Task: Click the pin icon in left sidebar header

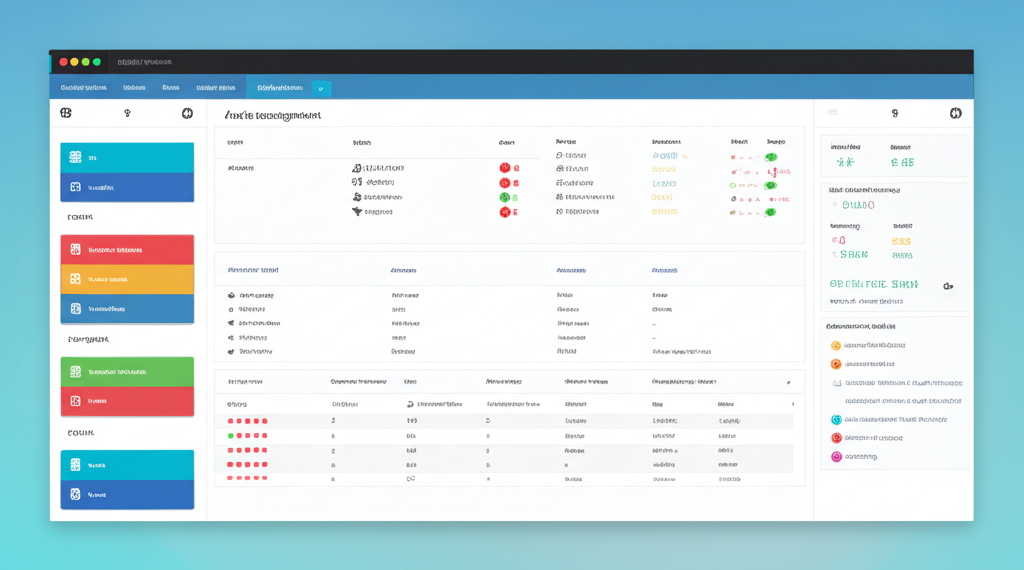Action: coord(127,114)
